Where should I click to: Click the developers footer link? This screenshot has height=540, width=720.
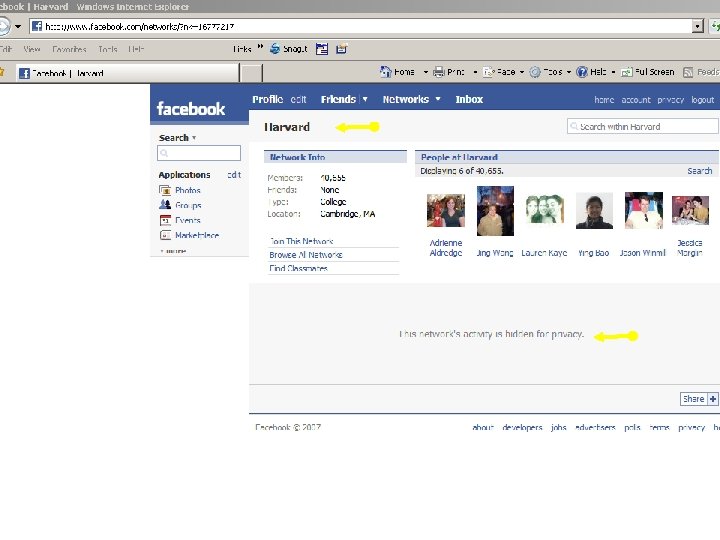click(522, 428)
